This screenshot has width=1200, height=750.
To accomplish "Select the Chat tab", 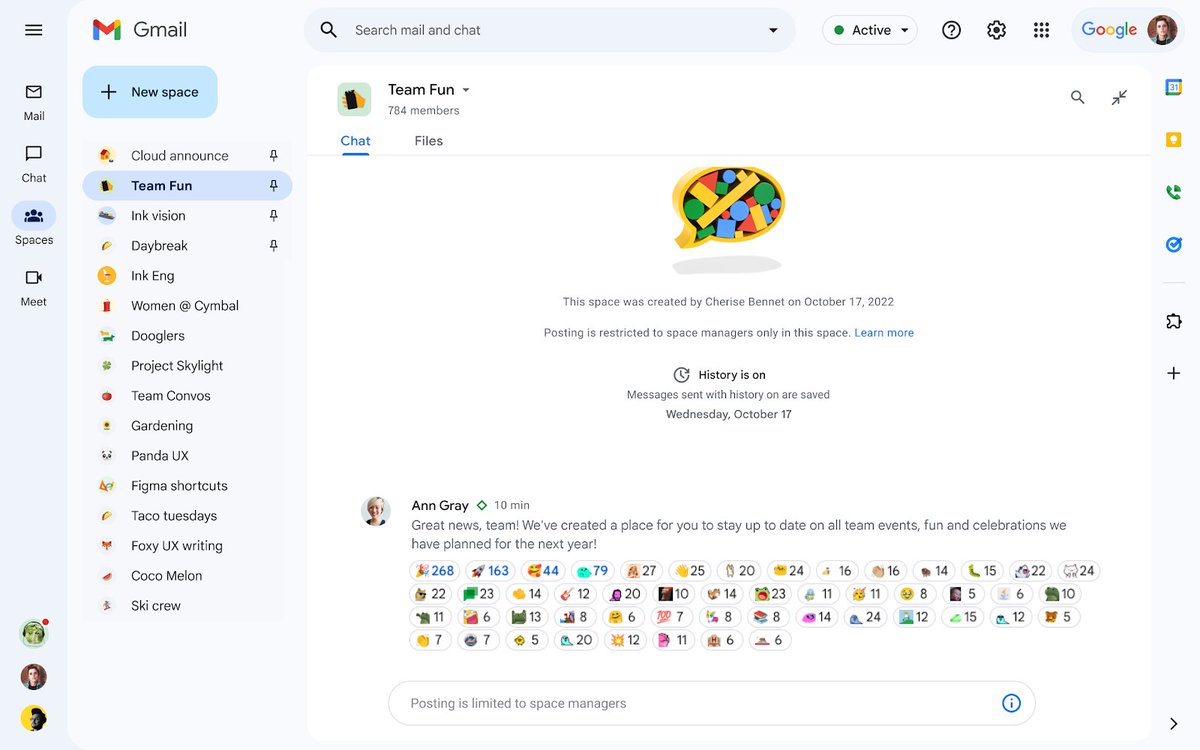I will (x=355, y=140).
